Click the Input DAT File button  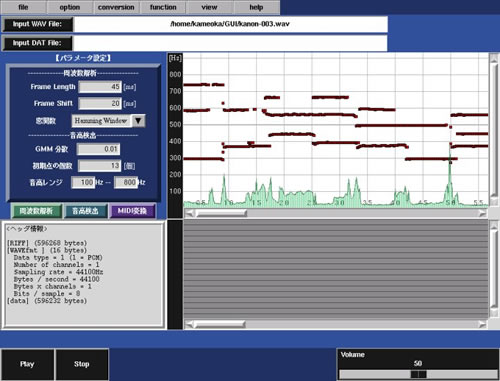coord(37,43)
